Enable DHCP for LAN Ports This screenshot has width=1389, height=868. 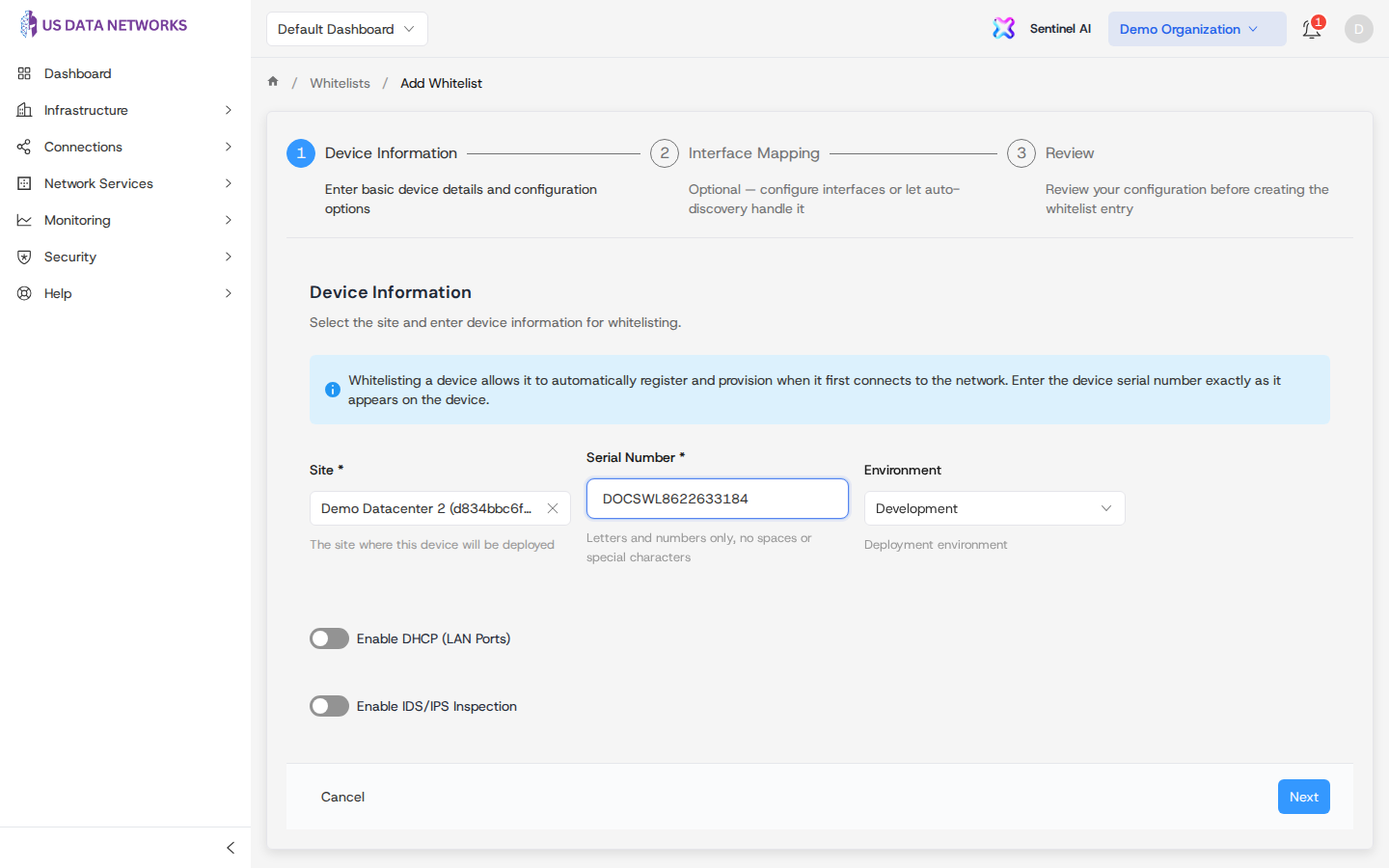(x=329, y=638)
